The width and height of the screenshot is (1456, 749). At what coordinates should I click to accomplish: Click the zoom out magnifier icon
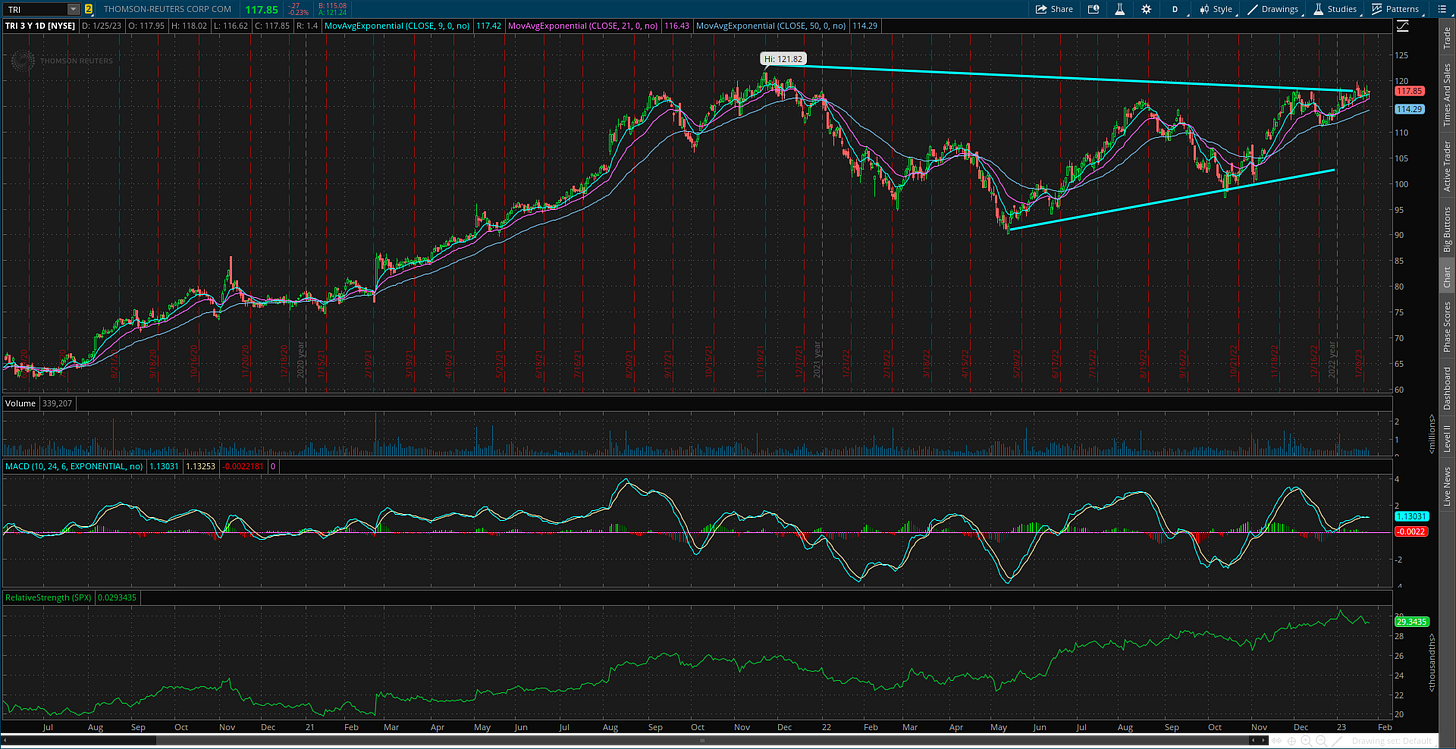tap(1321, 741)
